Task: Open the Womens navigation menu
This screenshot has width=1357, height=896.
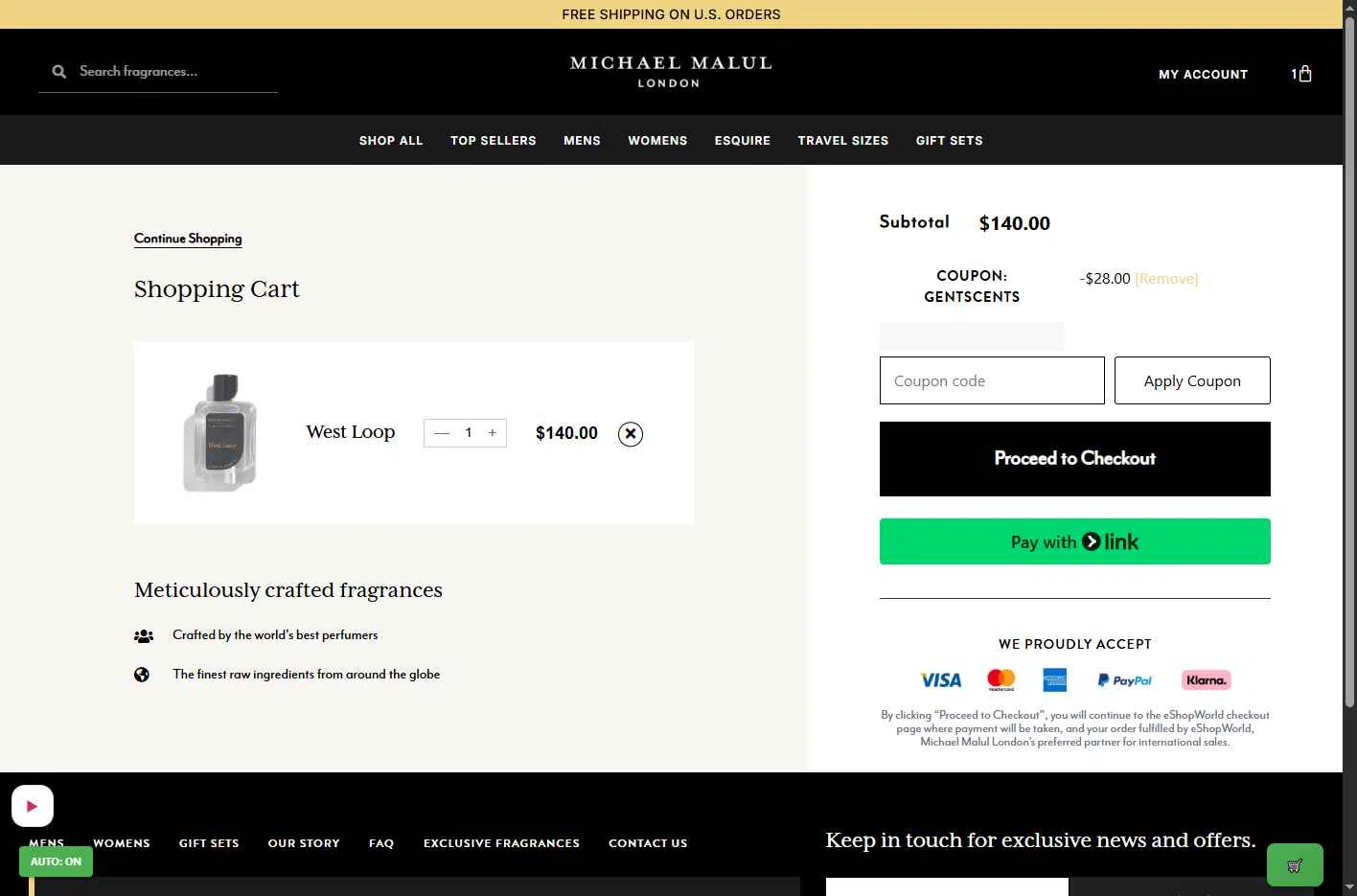Action: click(x=657, y=141)
